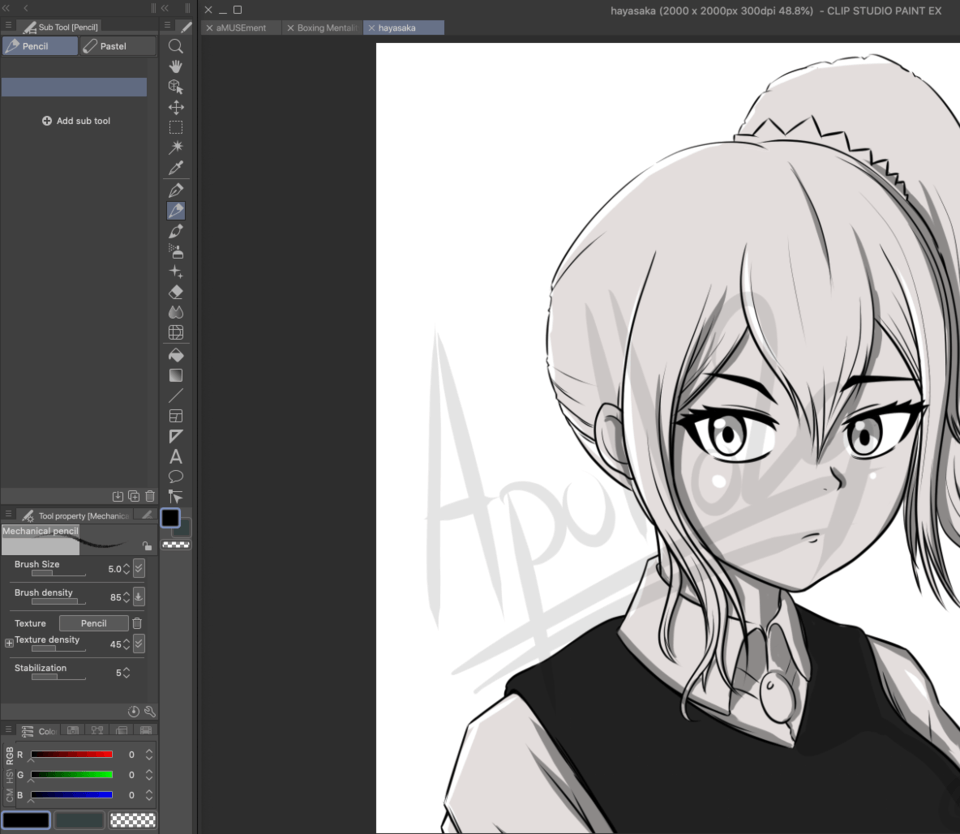Screen dimensions: 960x834
Task: Switch to HSV color slider mode
Action: (9, 777)
